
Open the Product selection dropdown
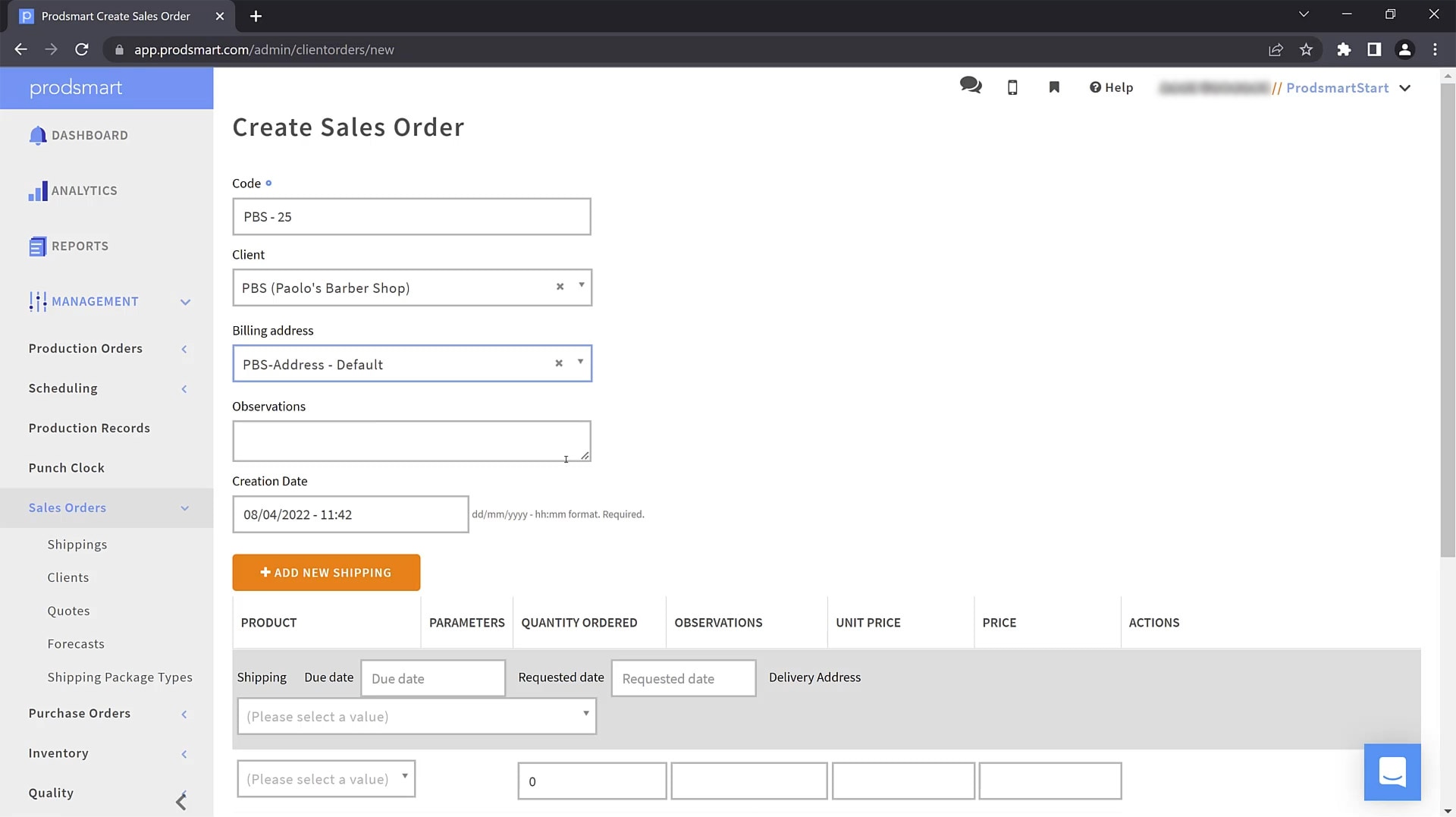(x=325, y=779)
